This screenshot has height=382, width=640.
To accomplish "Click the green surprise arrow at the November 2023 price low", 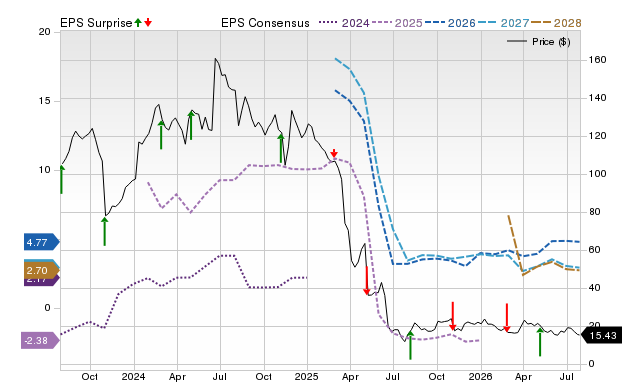I will [104, 231].
